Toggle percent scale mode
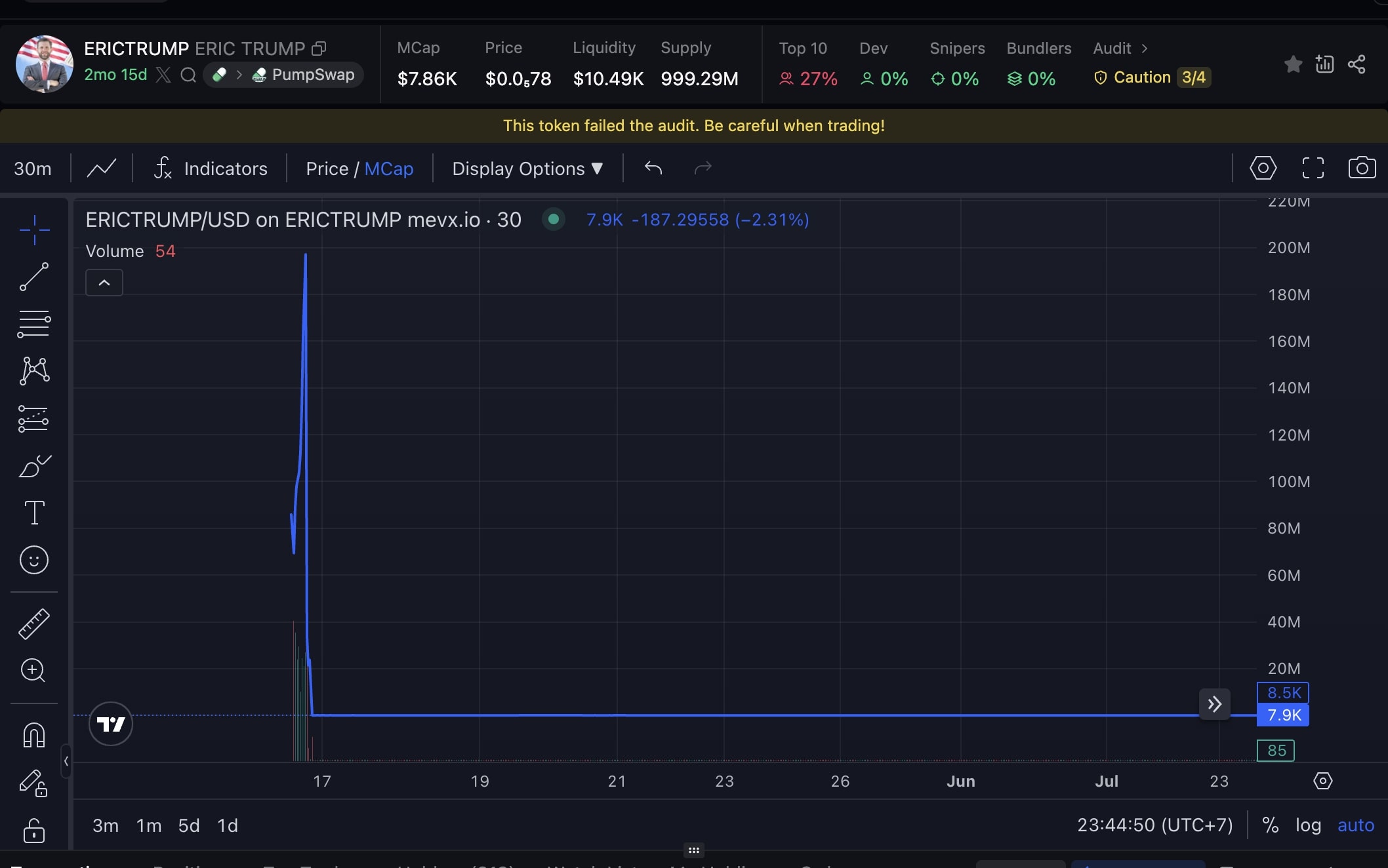 (x=1271, y=825)
